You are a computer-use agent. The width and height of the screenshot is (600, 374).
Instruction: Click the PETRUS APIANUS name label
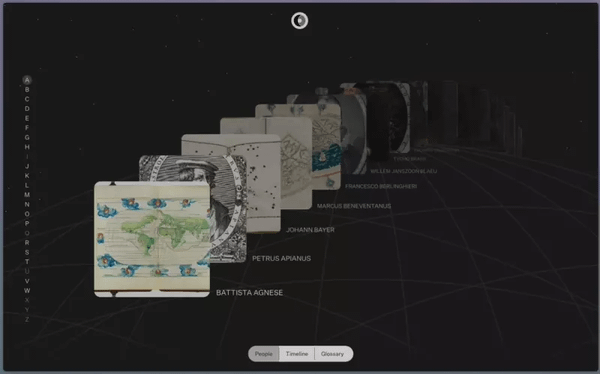point(281,258)
